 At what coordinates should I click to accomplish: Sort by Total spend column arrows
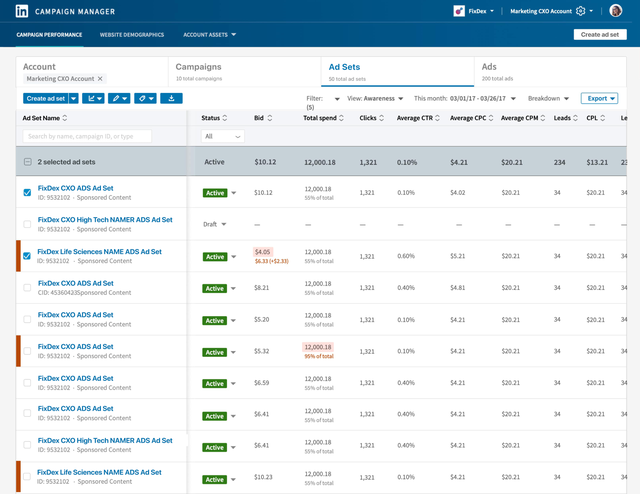[341, 118]
